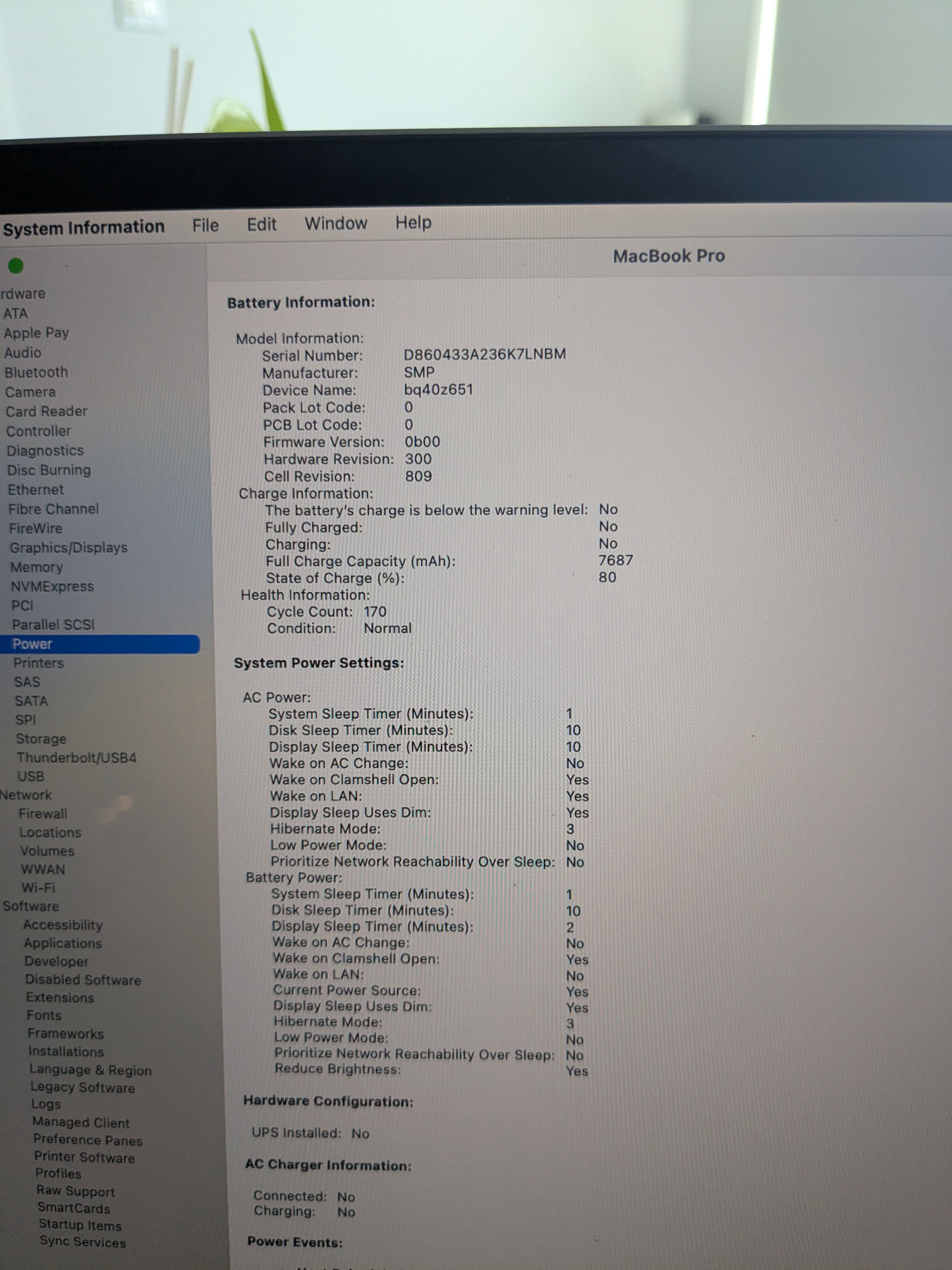952x1270 pixels.
Task: Open the Edit menu
Action: pos(262,224)
